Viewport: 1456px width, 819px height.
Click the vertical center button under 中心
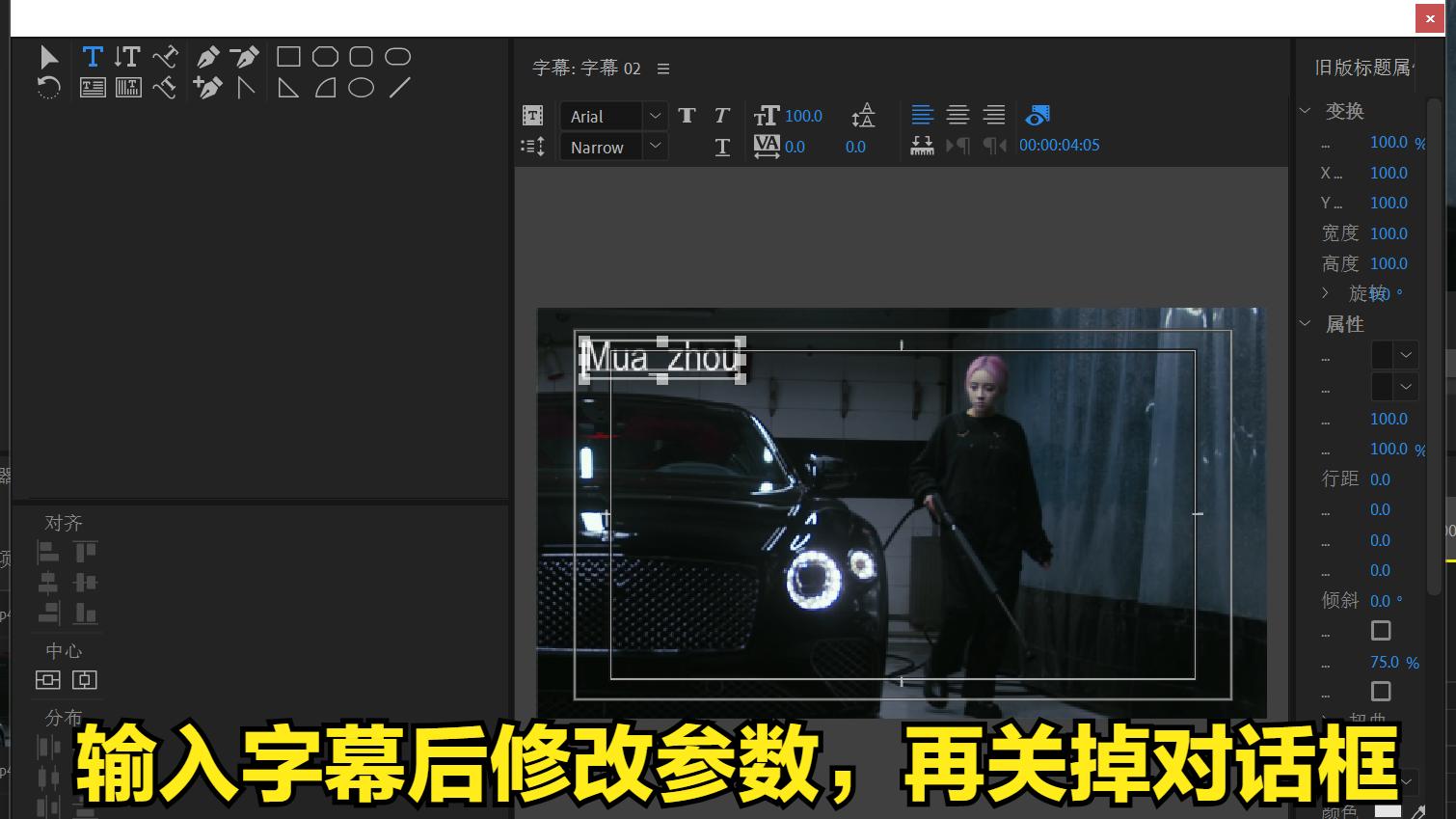pyautogui.click(x=85, y=680)
